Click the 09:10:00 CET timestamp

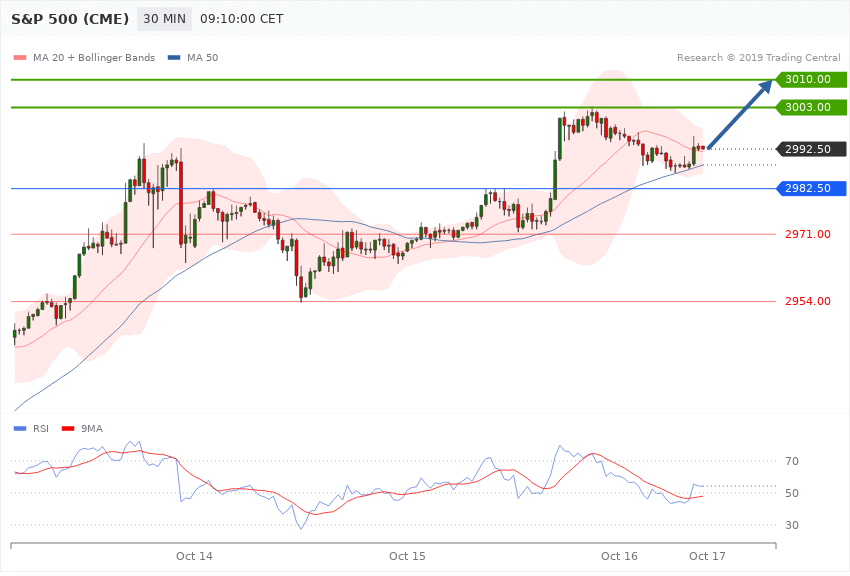242,19
